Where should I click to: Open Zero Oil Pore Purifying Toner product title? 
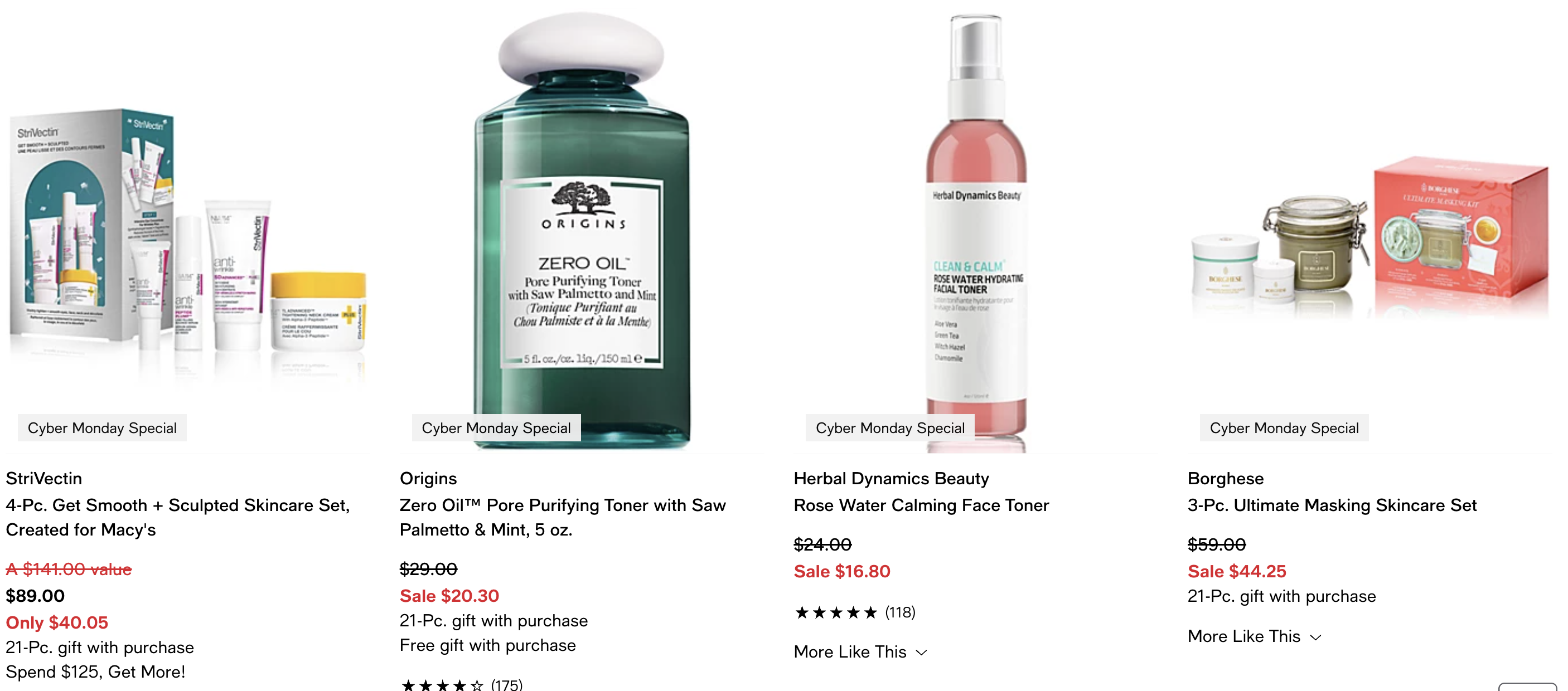(x=563, y=517)
